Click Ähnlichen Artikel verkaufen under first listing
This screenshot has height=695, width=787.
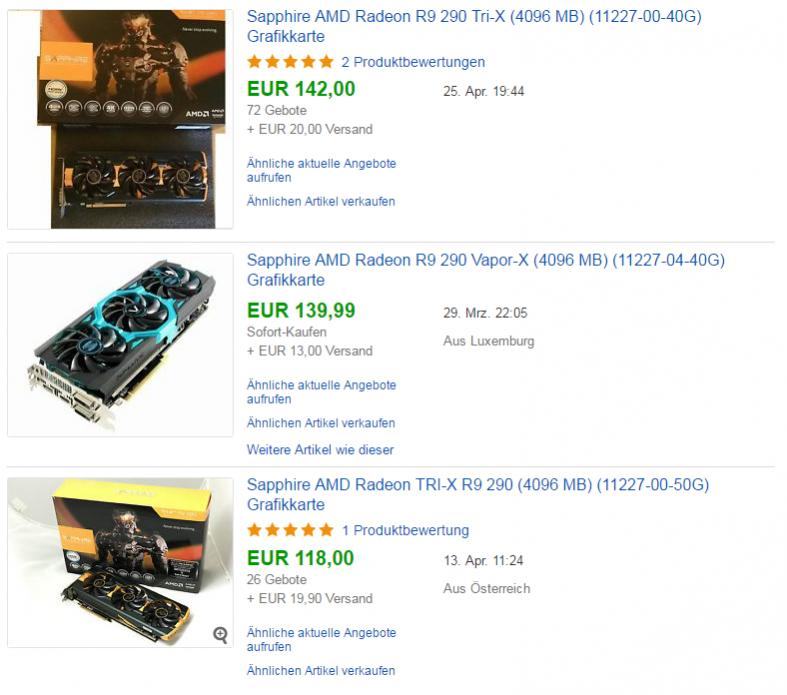coord(321,201)
